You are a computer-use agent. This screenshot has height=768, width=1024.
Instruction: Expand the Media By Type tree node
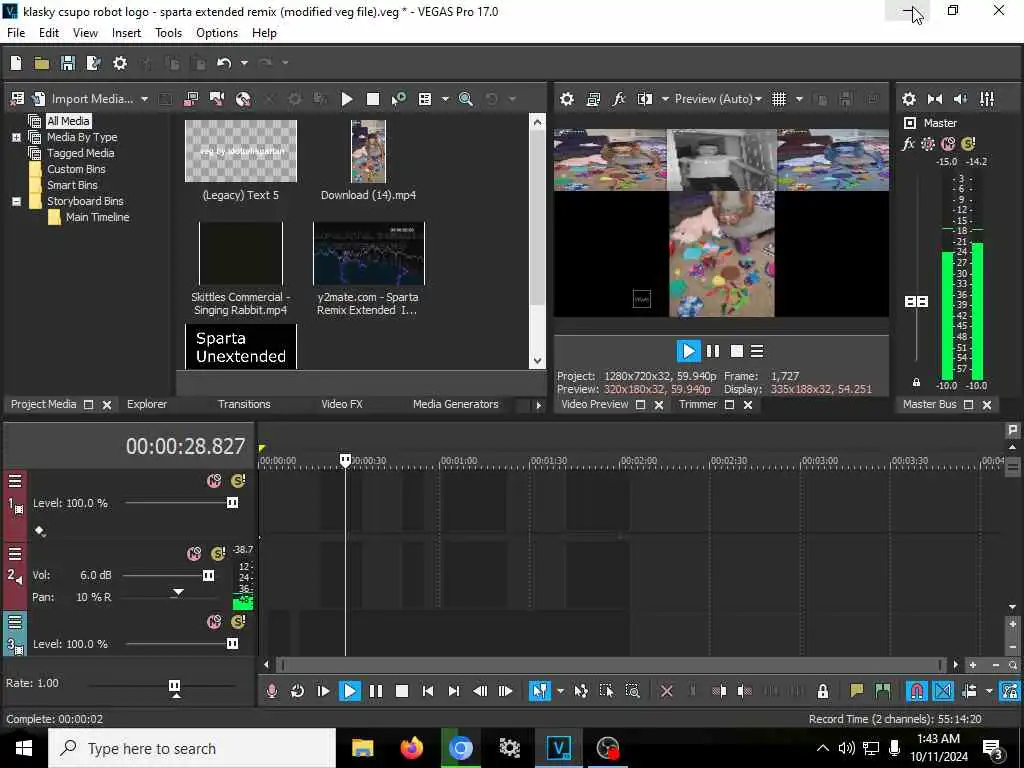(16, 137)
